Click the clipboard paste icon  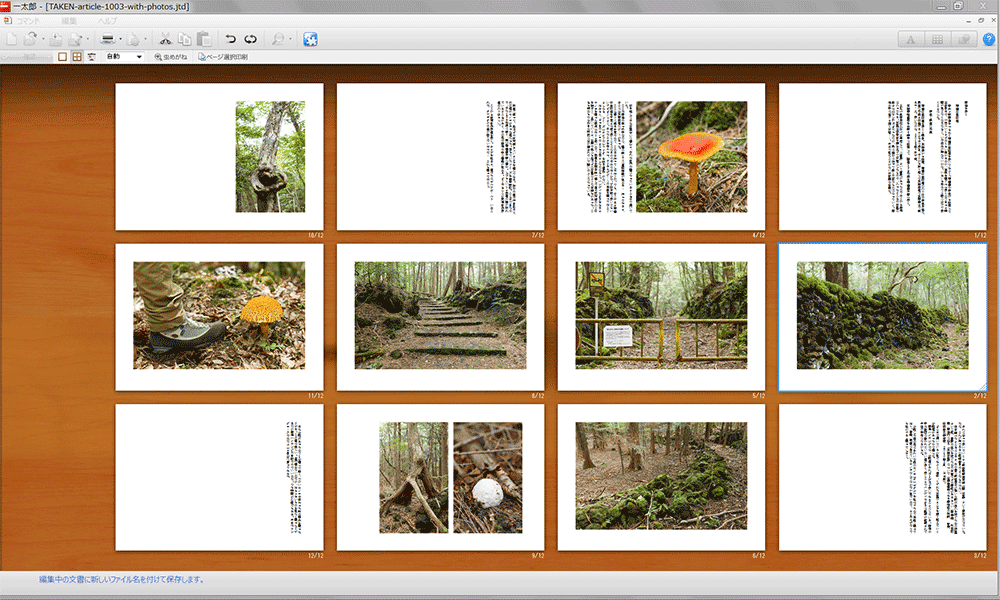coord(204,39)
